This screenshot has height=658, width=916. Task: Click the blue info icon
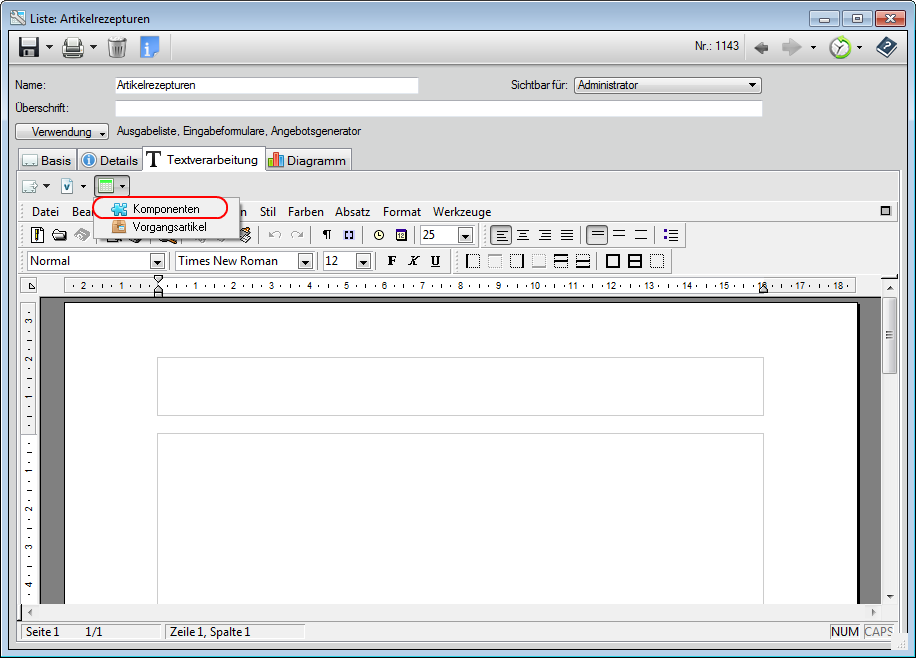coord(150,47)
